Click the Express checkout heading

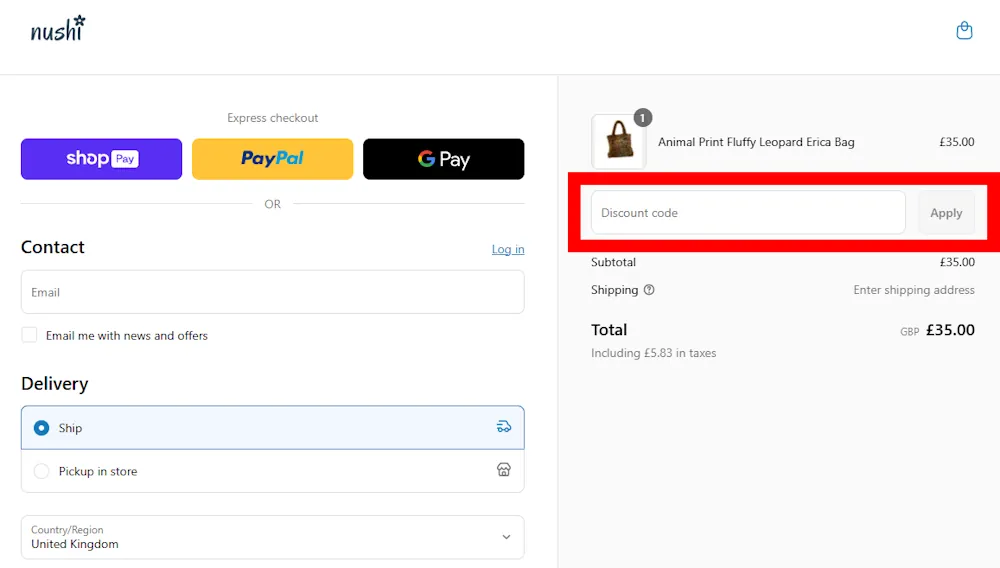point(272,118)
